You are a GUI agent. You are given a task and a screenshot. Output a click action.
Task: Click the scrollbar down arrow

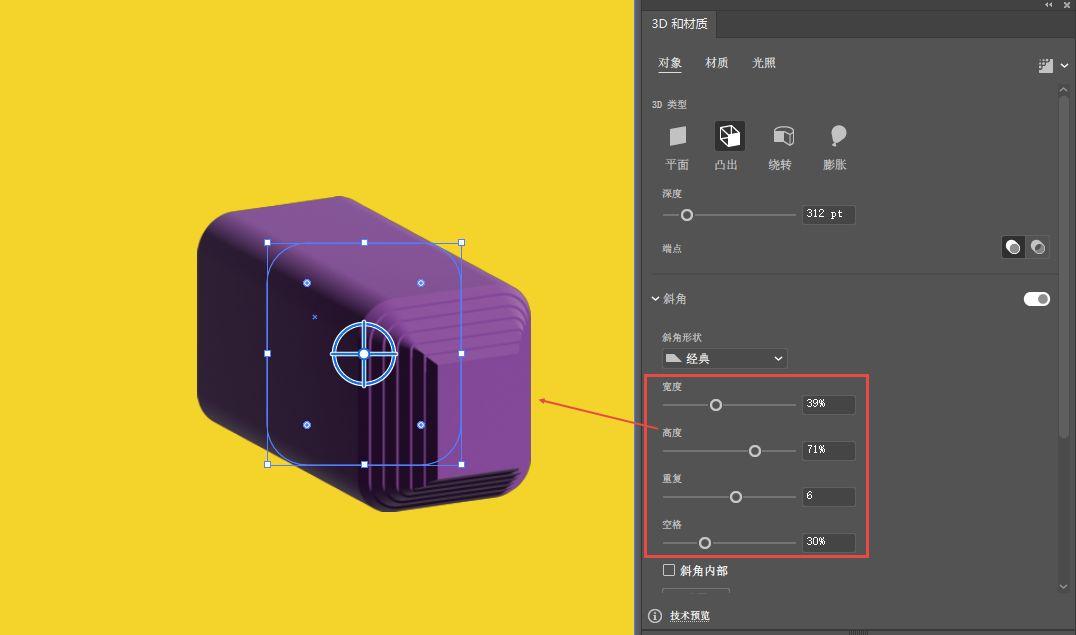point(1064,587)
